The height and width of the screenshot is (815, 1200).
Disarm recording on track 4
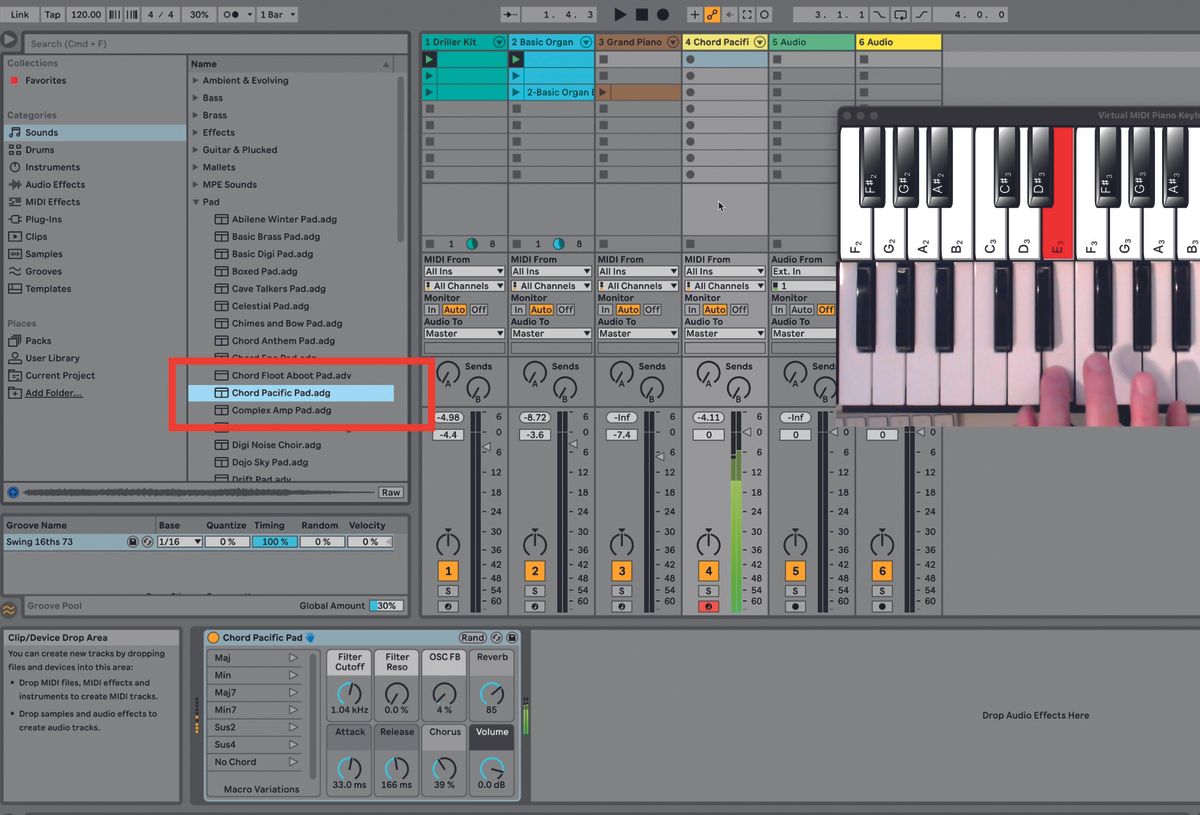[708, 606]
